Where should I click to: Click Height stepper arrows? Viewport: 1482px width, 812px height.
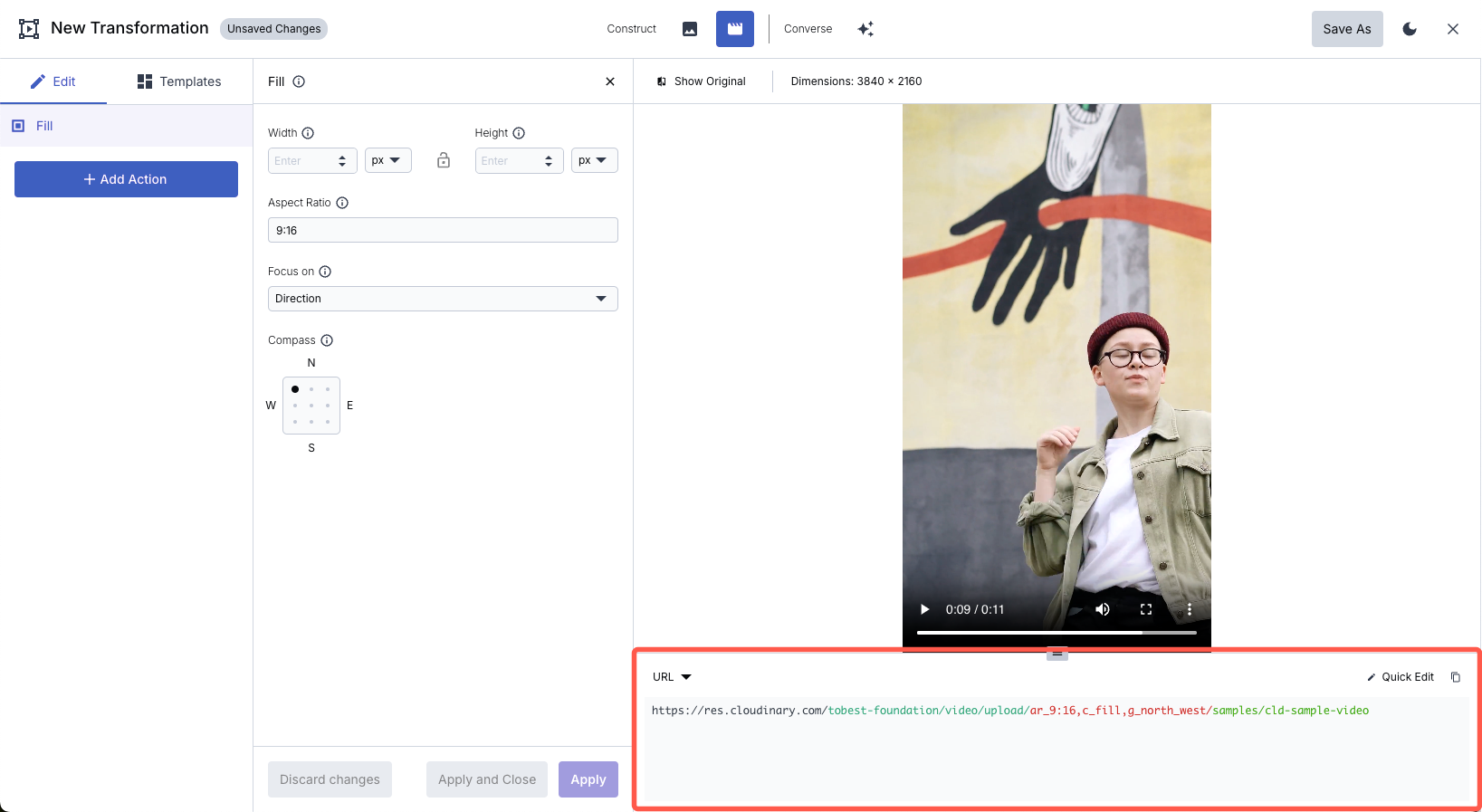(x=549, y=160)
